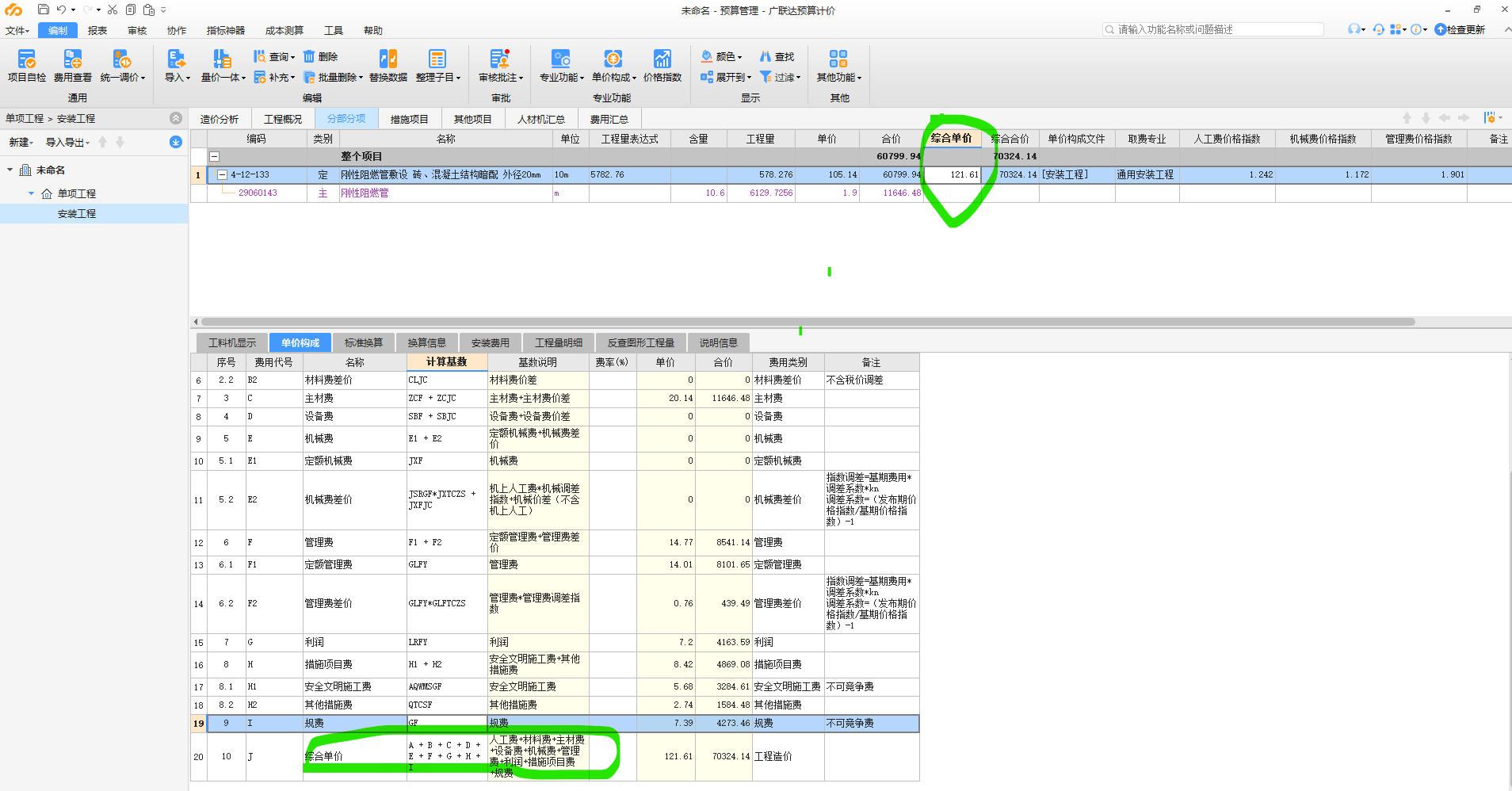Open the 价格指数 tool

pyautogui.click(x=662, y=66)
